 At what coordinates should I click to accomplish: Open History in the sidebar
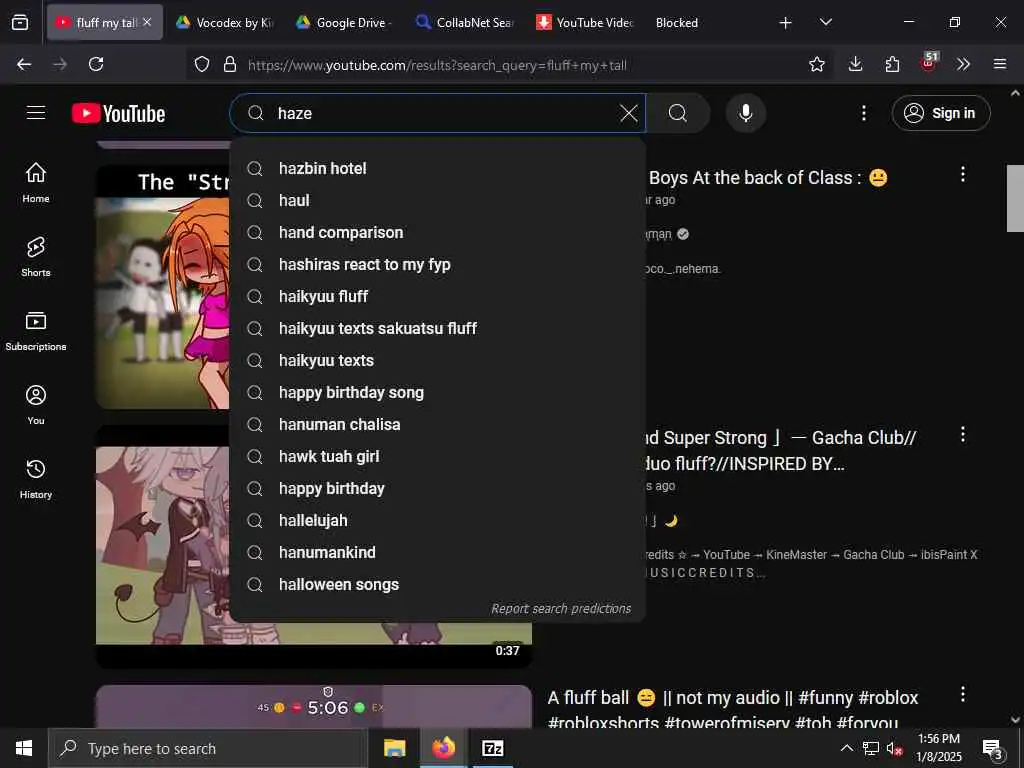click(x=36, y=479)
